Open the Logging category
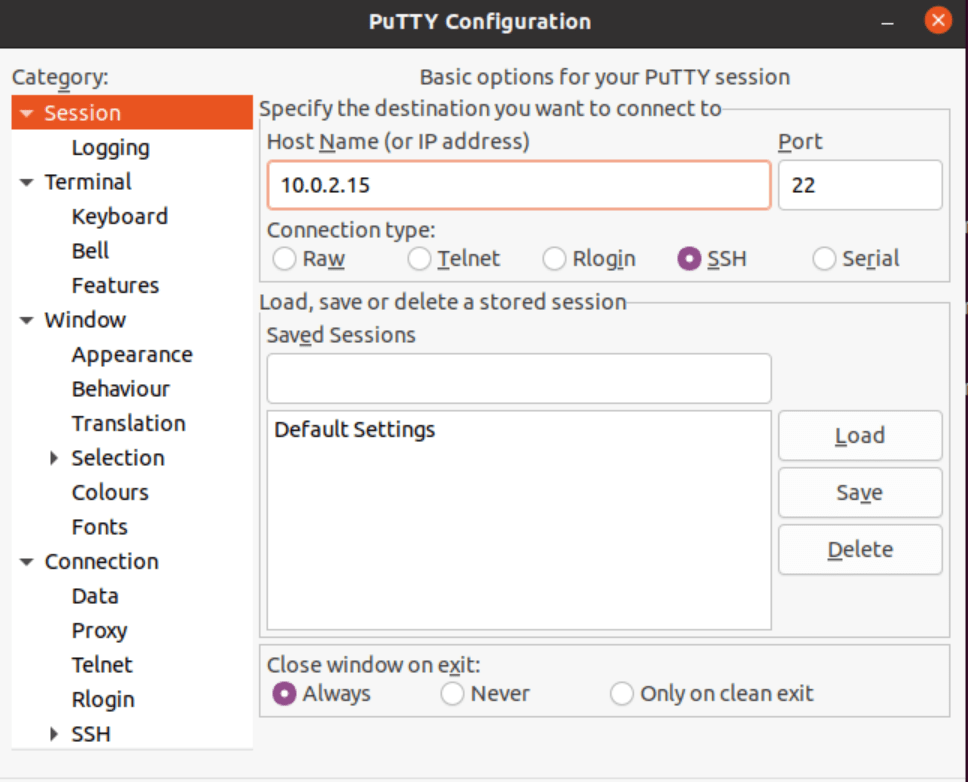Image resolution: width=968 pixels, height=782 pixels. coord(110,148)
